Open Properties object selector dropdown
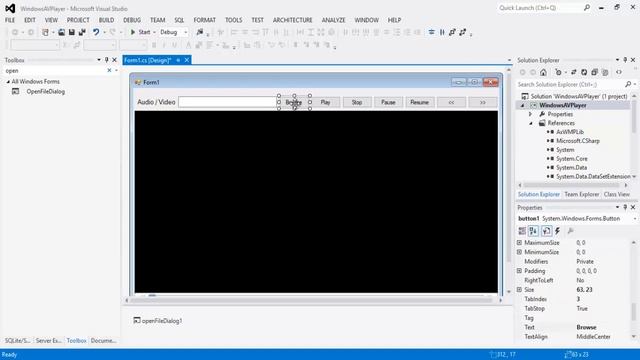The width and height of the screenshot is (640, 360). coord(635,219)
